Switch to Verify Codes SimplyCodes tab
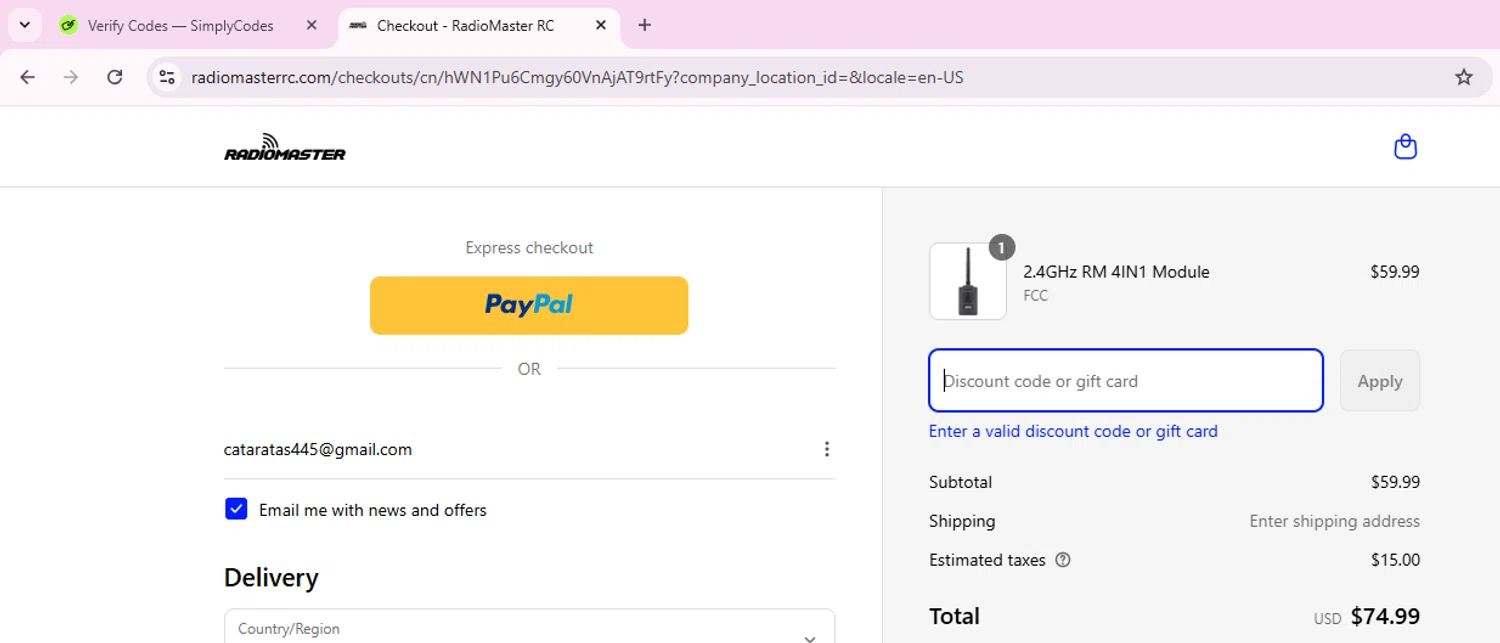The image size is (1500, 643). click(180, 26)
